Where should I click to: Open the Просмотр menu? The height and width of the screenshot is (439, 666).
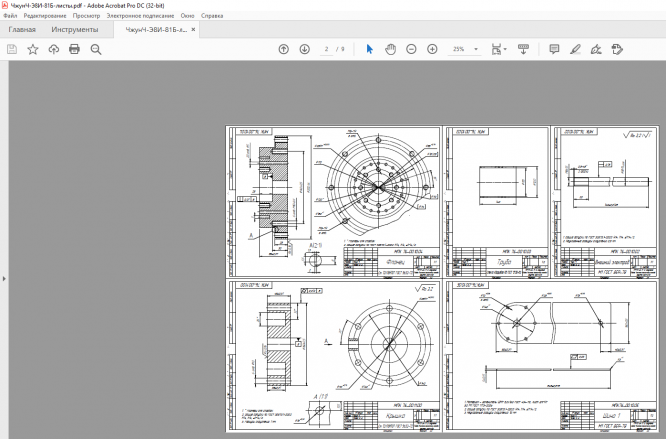[86, 17]
